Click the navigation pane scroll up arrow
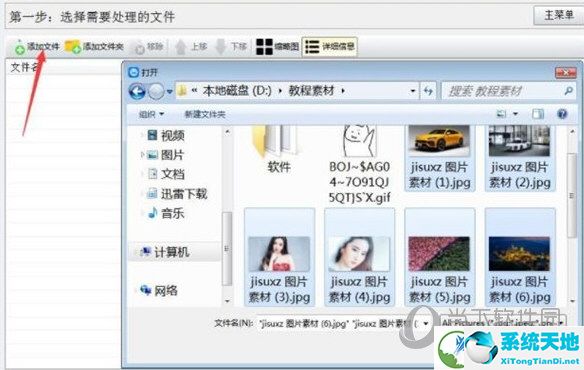584x370 pixels. (x=227, y=131)
